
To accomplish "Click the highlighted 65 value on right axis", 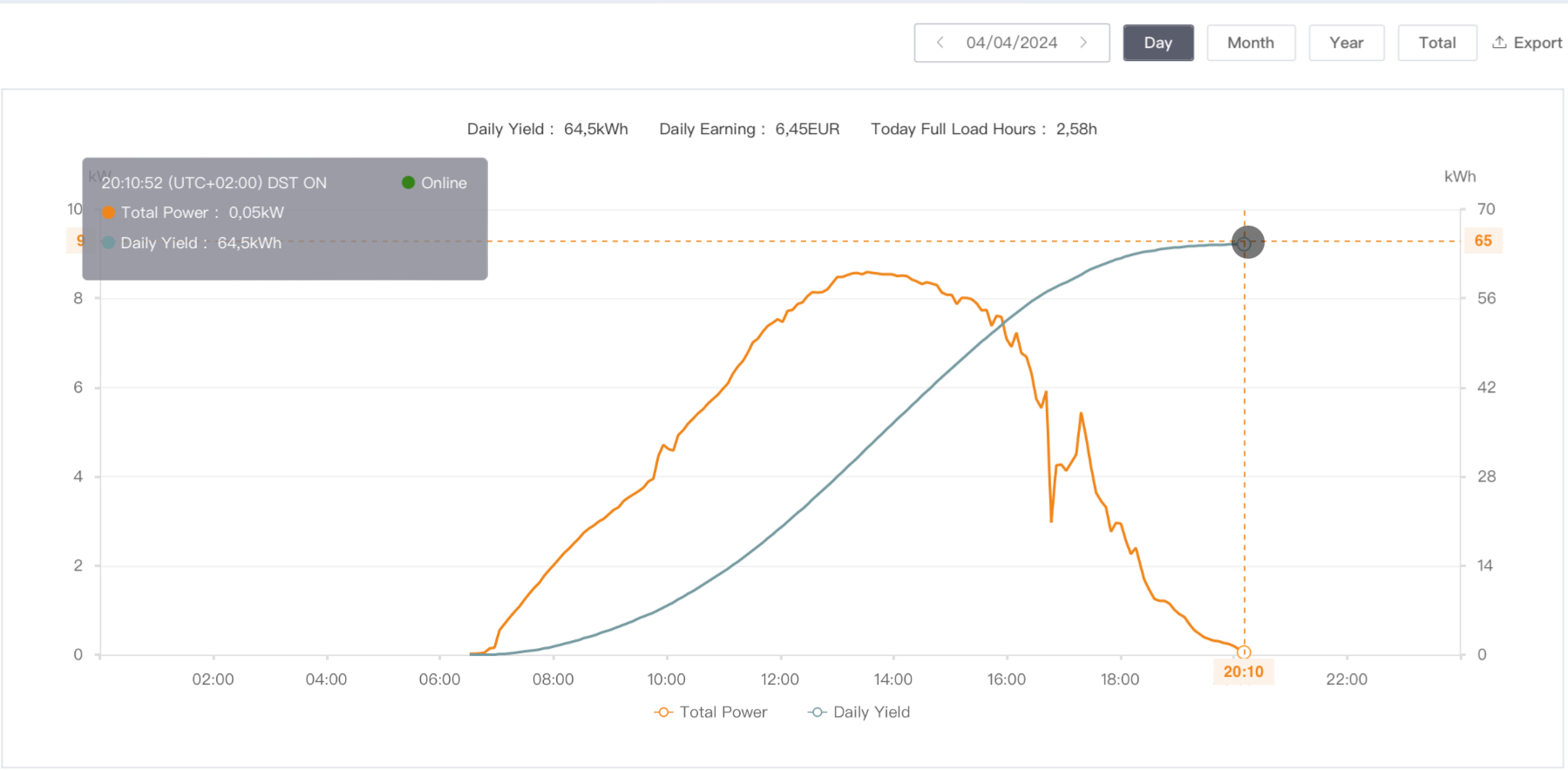I will point(1483,241).
